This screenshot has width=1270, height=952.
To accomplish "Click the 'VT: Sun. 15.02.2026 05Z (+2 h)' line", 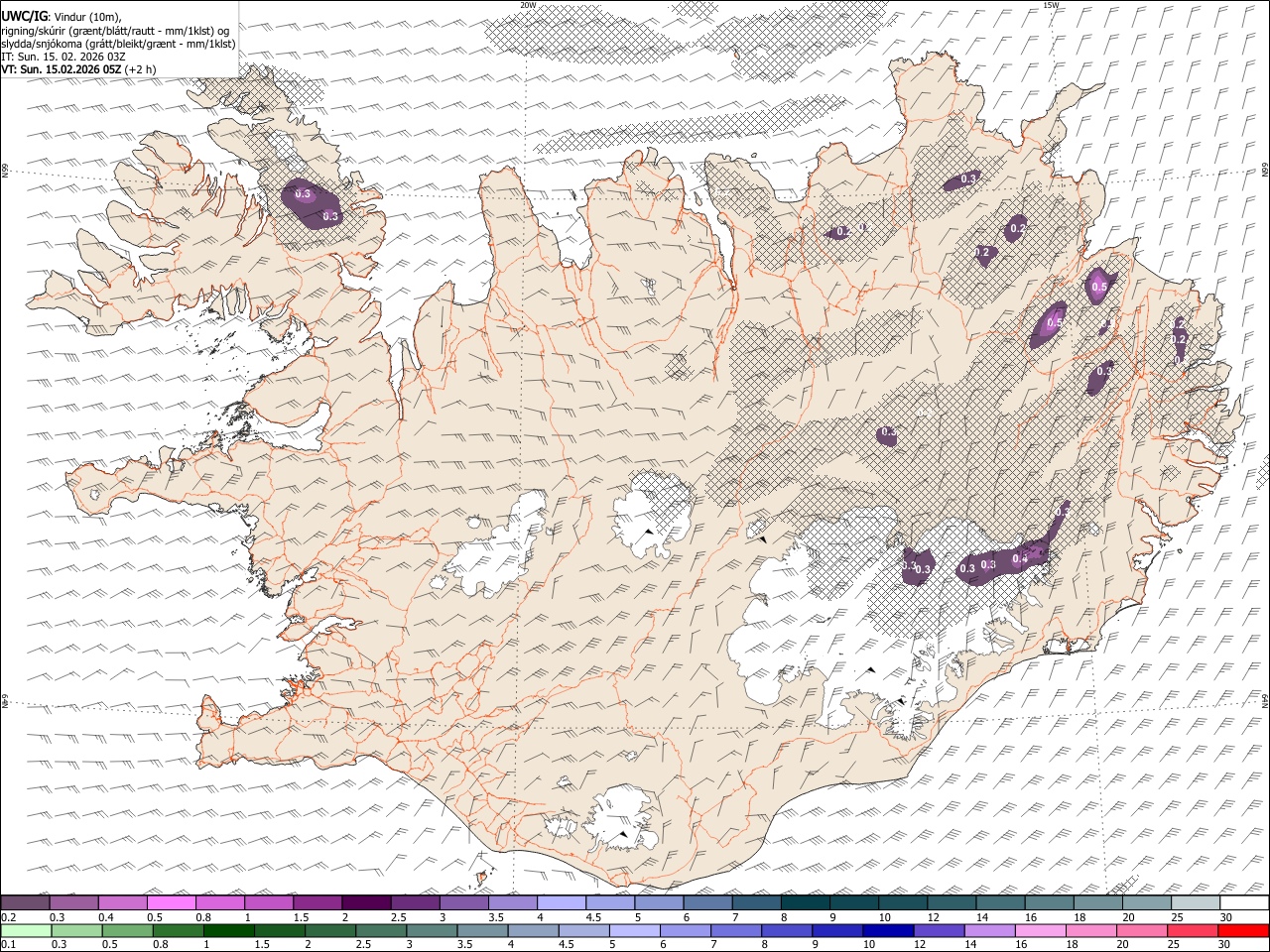I will coord(78,69).
